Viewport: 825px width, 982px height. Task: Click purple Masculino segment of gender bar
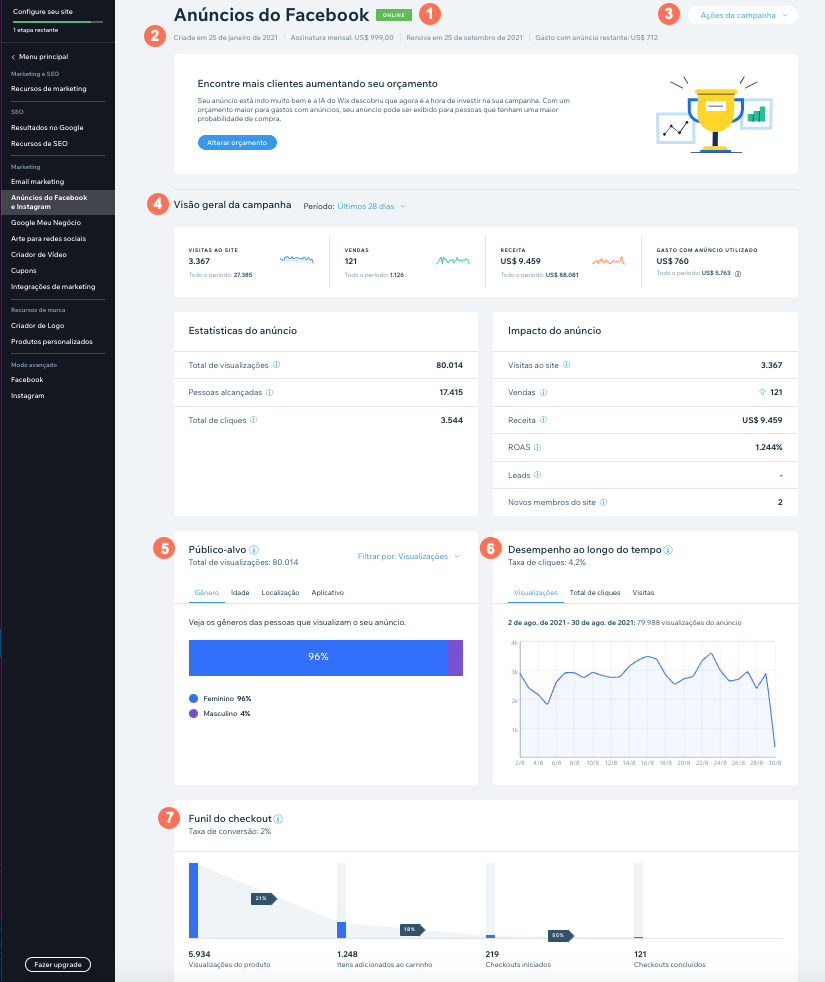pos(455,658)
